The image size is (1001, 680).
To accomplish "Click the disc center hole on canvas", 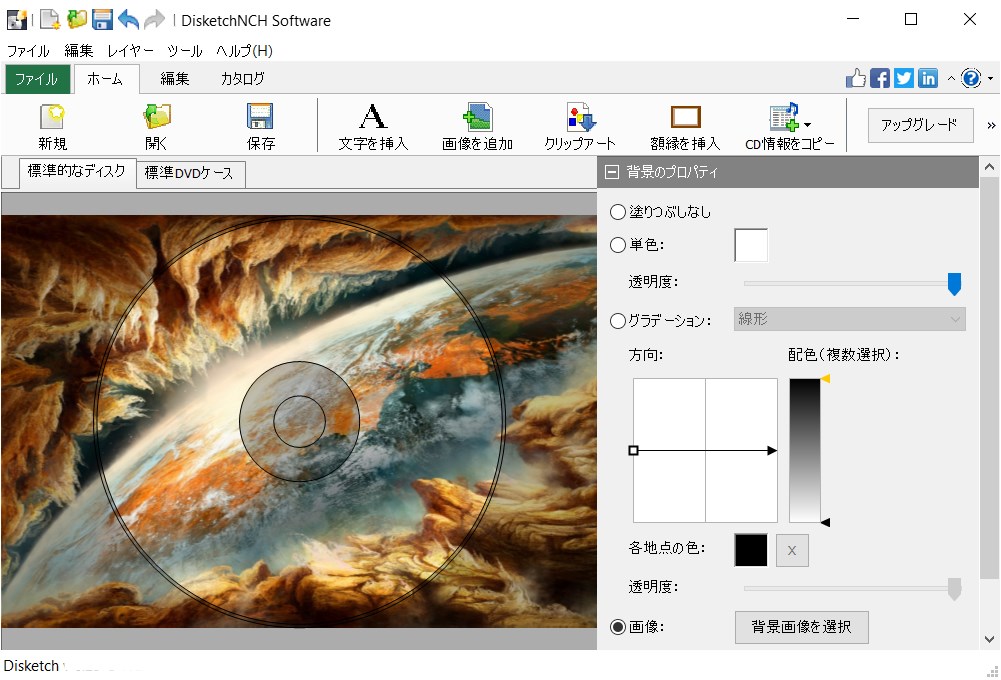I will click(x=299, y=421).
